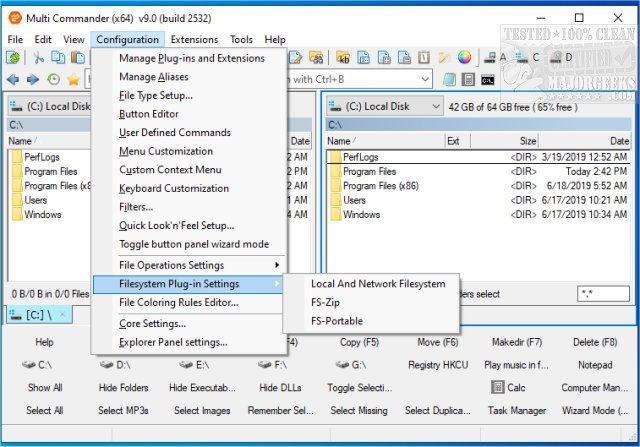
Task: Choose Manage Aliases
Action: [x=188, y=77]
